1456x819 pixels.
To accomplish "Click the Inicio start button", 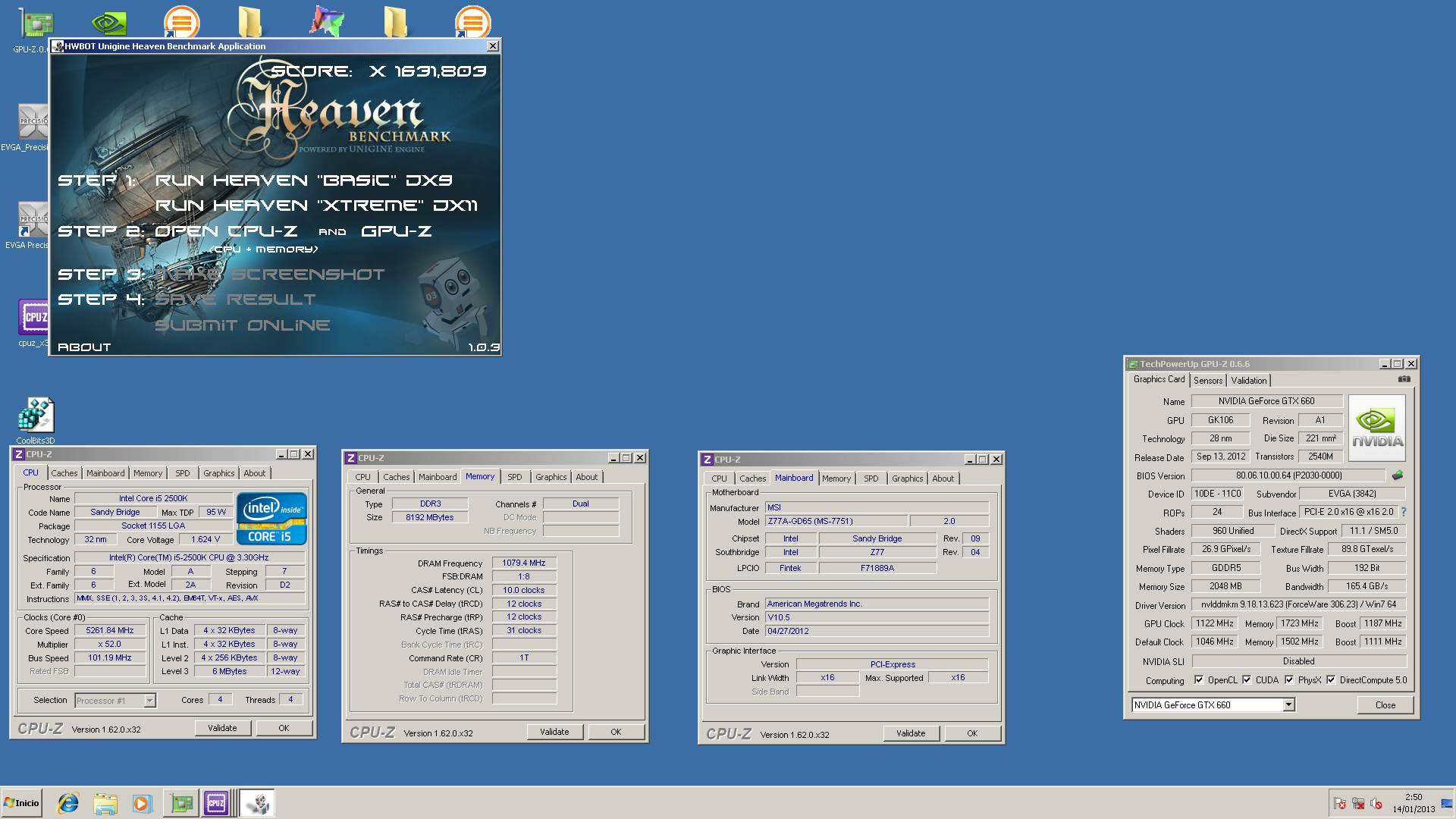I will (x=22, y=803).
